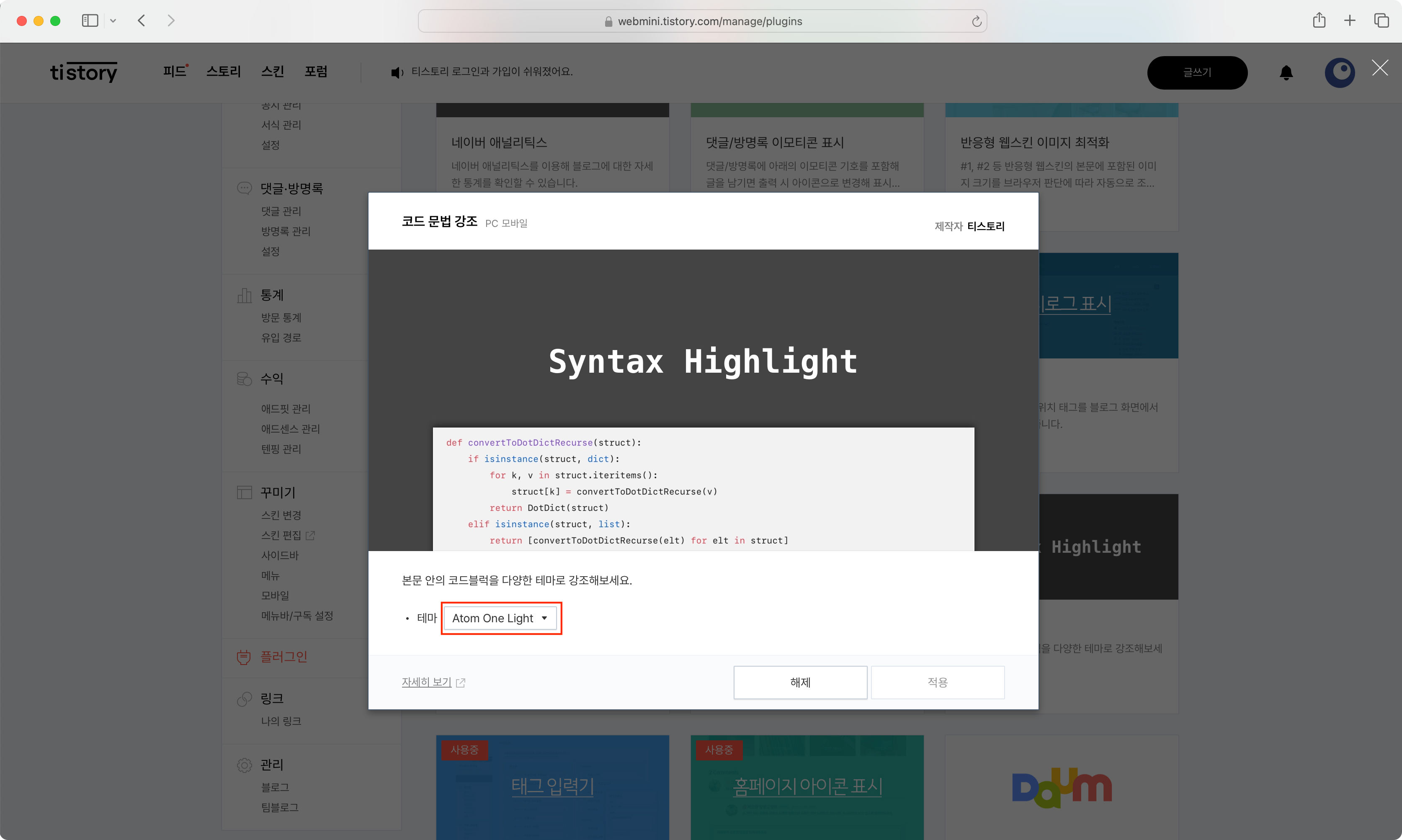
Task: Click the Safari sidebar toggle icon
Action: click(x=90, y=21)
